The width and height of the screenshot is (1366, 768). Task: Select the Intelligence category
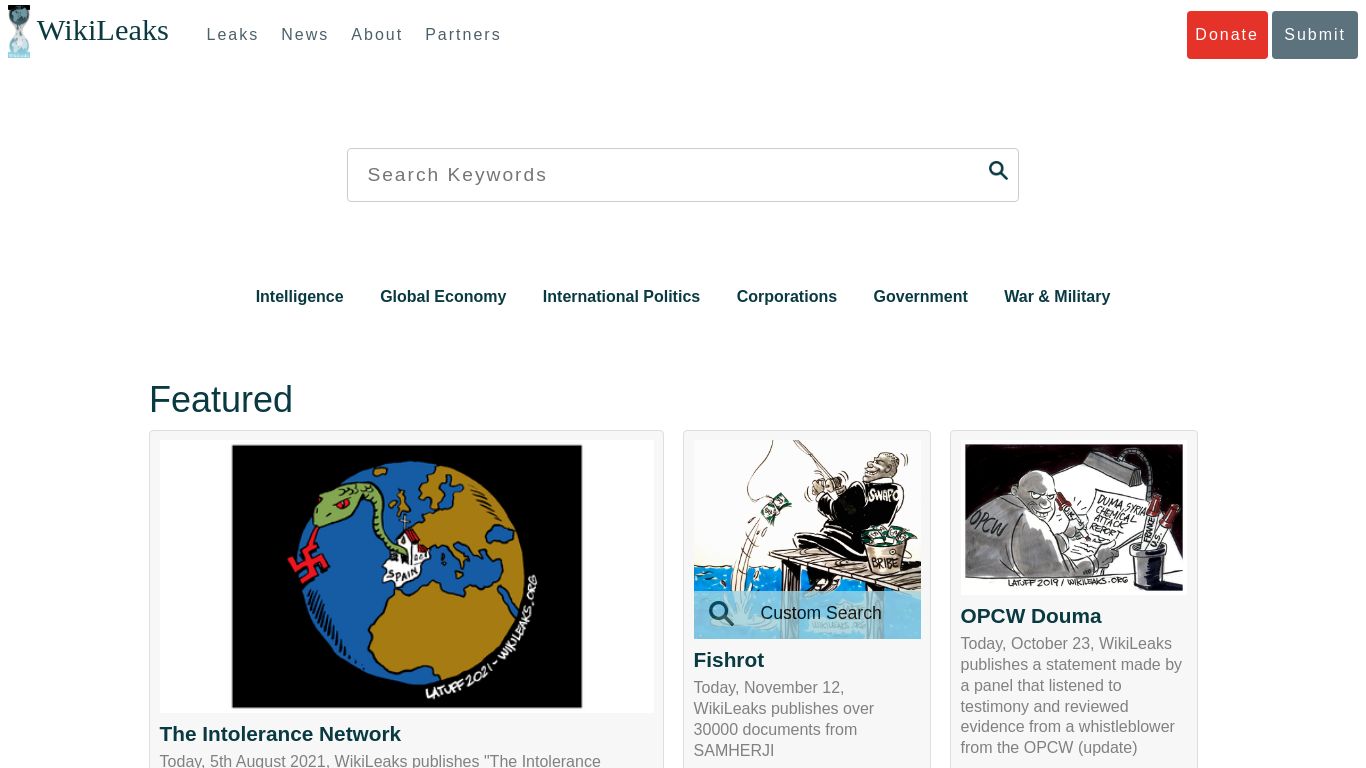pyautogui.click(x=299, y=297)
